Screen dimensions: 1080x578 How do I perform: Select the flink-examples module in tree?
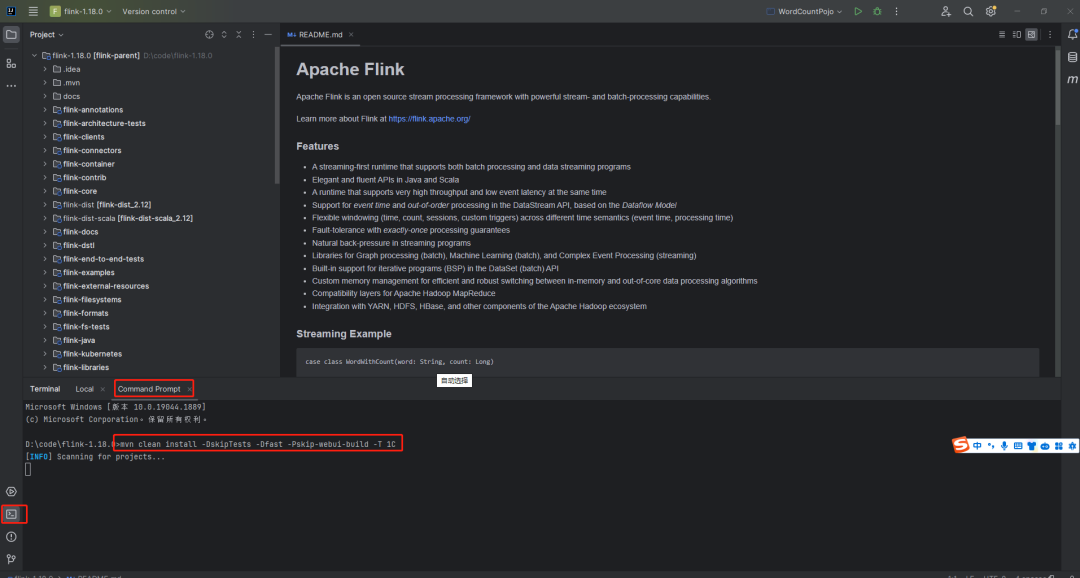pyautogui.click(x=88, y=272)
